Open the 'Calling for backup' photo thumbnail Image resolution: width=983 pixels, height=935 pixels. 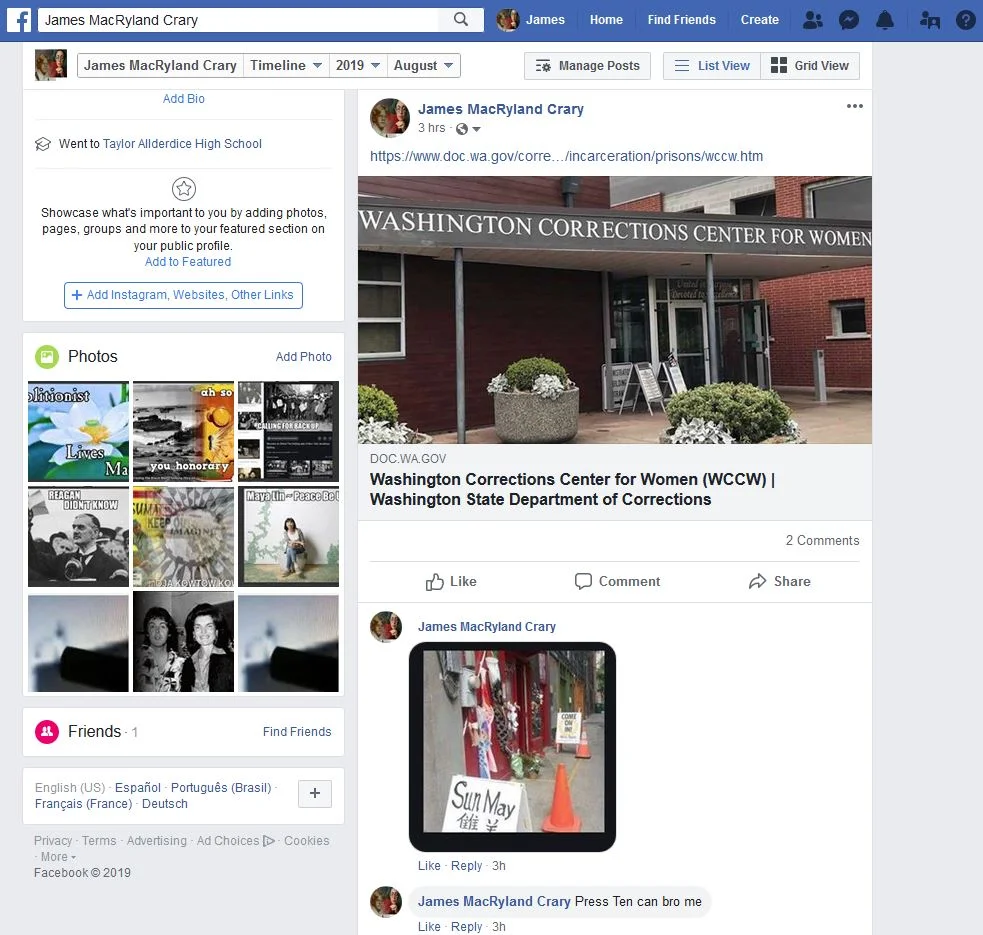pyautogui.click(x=288, y=431)
